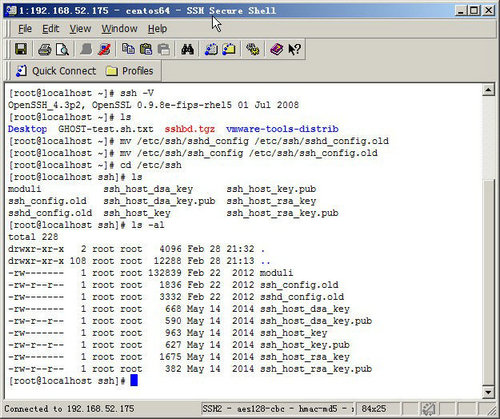The height and width of the screenshot is (419, 500).
Task: Click 'ssh_config.old' in the ls -al listing
Action: point(299,285)
